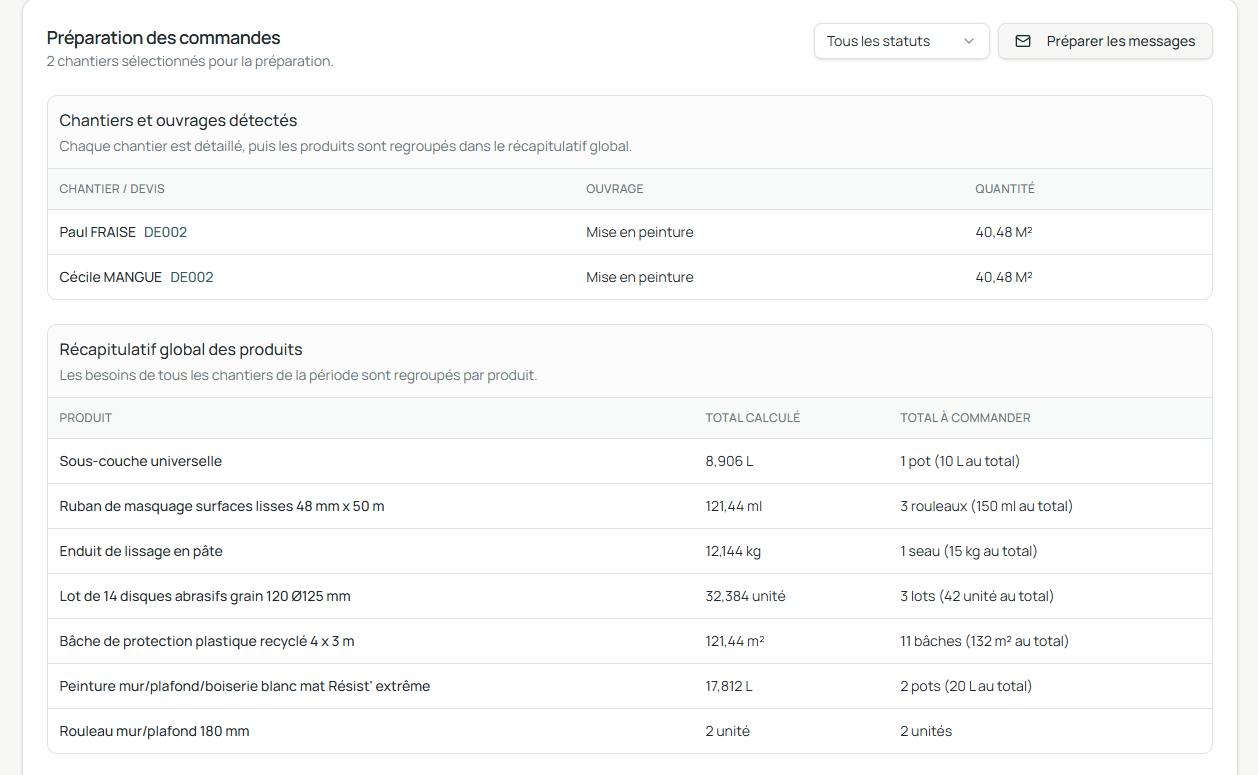Click the TOTAL À COMMANDER column header

[965, 418]
